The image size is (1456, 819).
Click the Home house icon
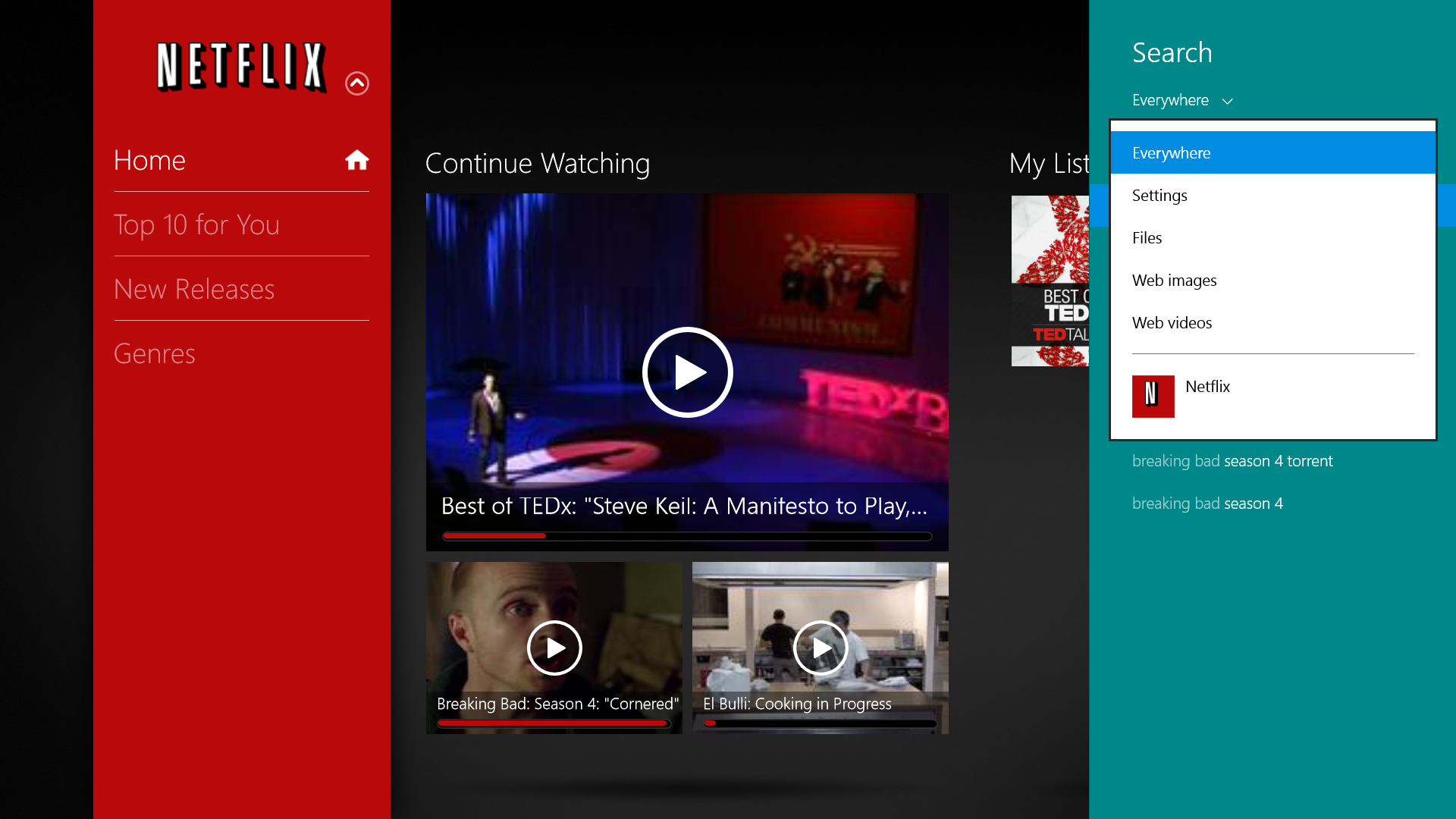tap(356, 160)
